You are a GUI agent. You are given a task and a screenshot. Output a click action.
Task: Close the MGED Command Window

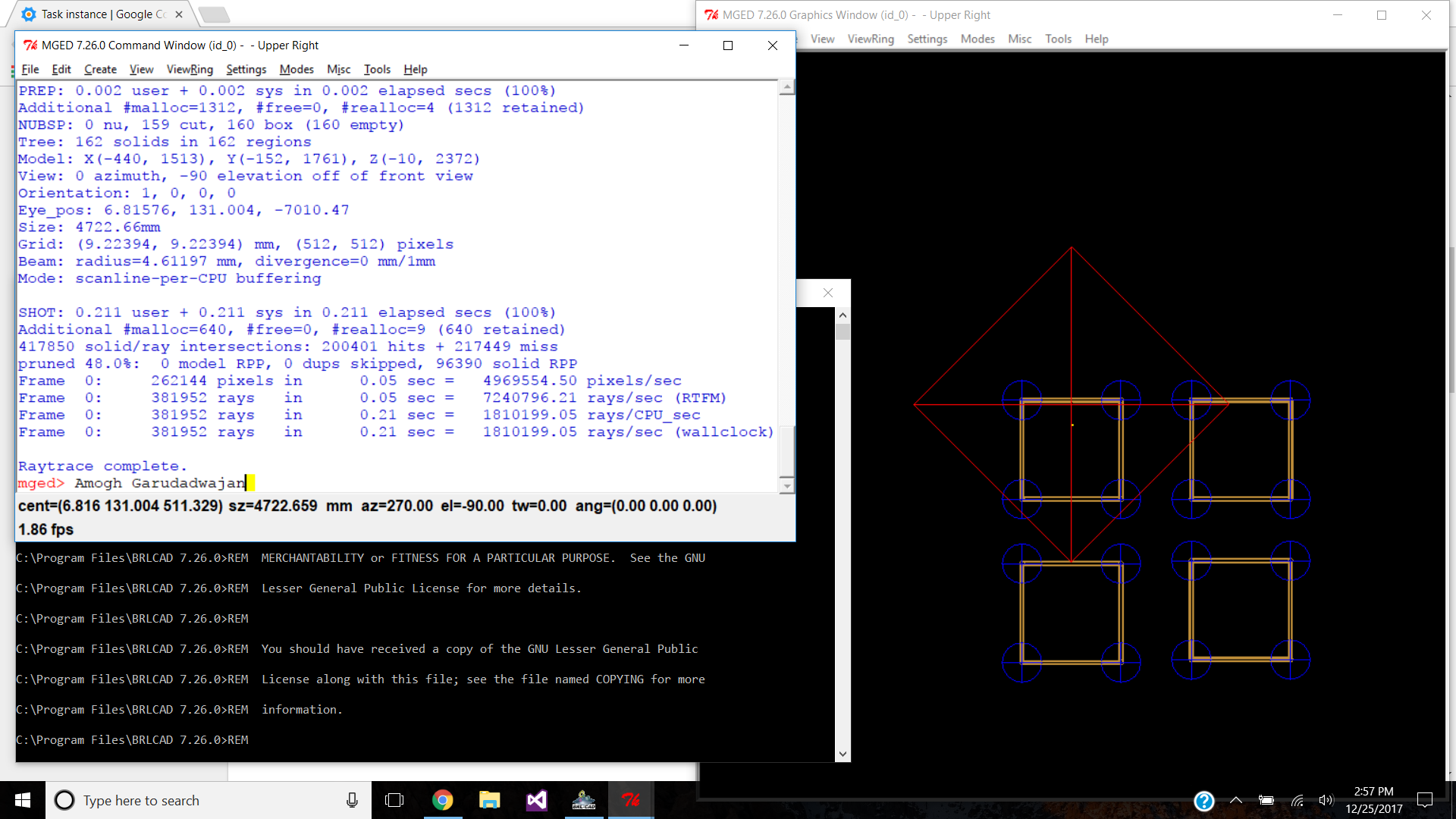773,45
